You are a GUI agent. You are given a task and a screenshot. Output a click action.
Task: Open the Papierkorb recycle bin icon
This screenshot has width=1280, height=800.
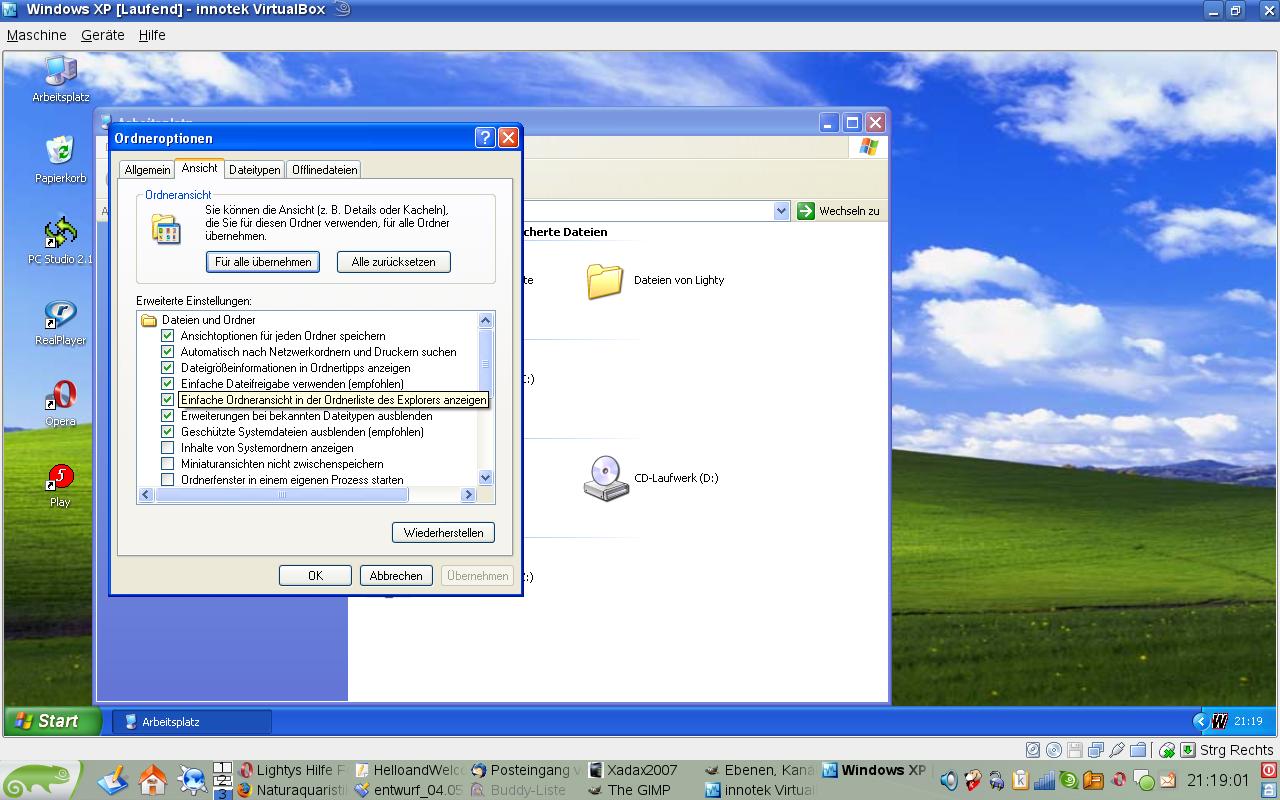60,152
